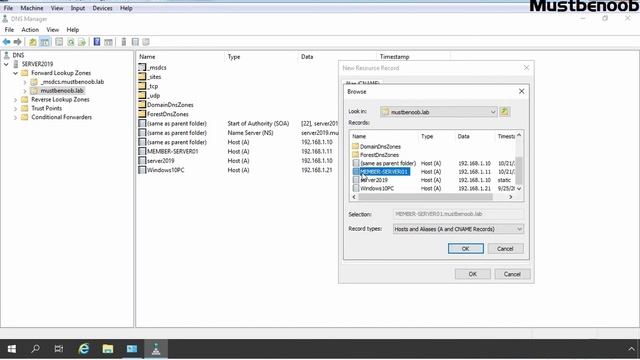Click the Export List toolbar icon
Viewport: 640px width, 360px height.
coord(82,42)
